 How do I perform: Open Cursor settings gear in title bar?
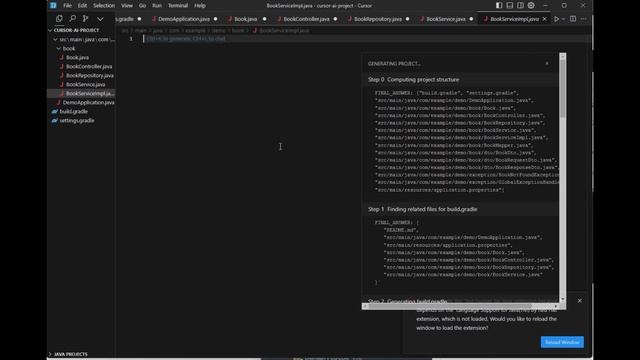[x=531, y=6]
